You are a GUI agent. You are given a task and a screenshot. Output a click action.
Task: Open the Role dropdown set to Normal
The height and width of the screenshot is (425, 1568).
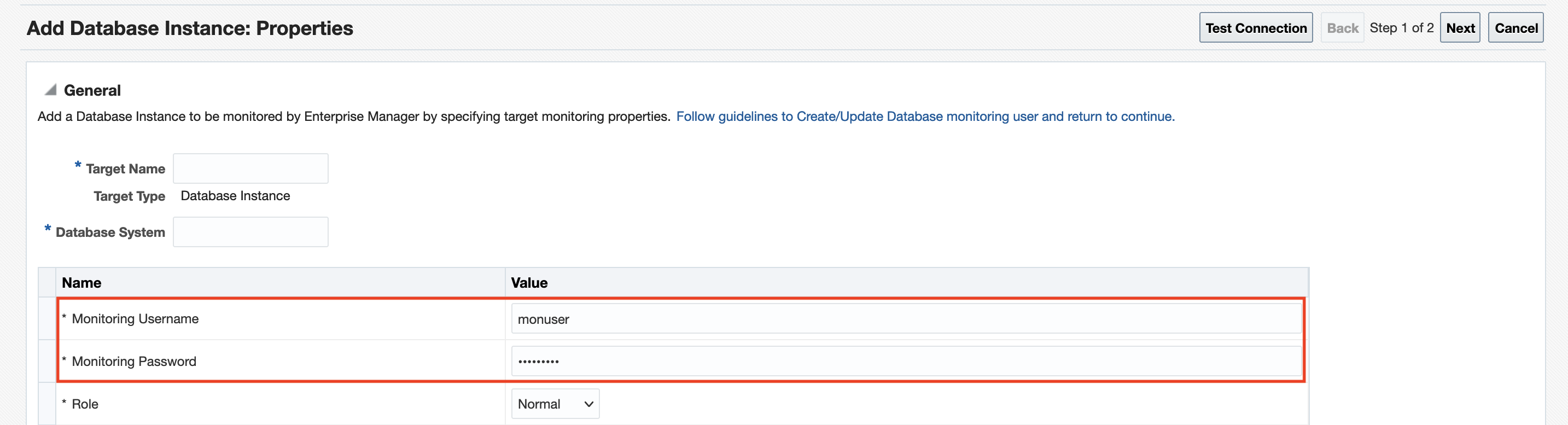tap(555, 404)
